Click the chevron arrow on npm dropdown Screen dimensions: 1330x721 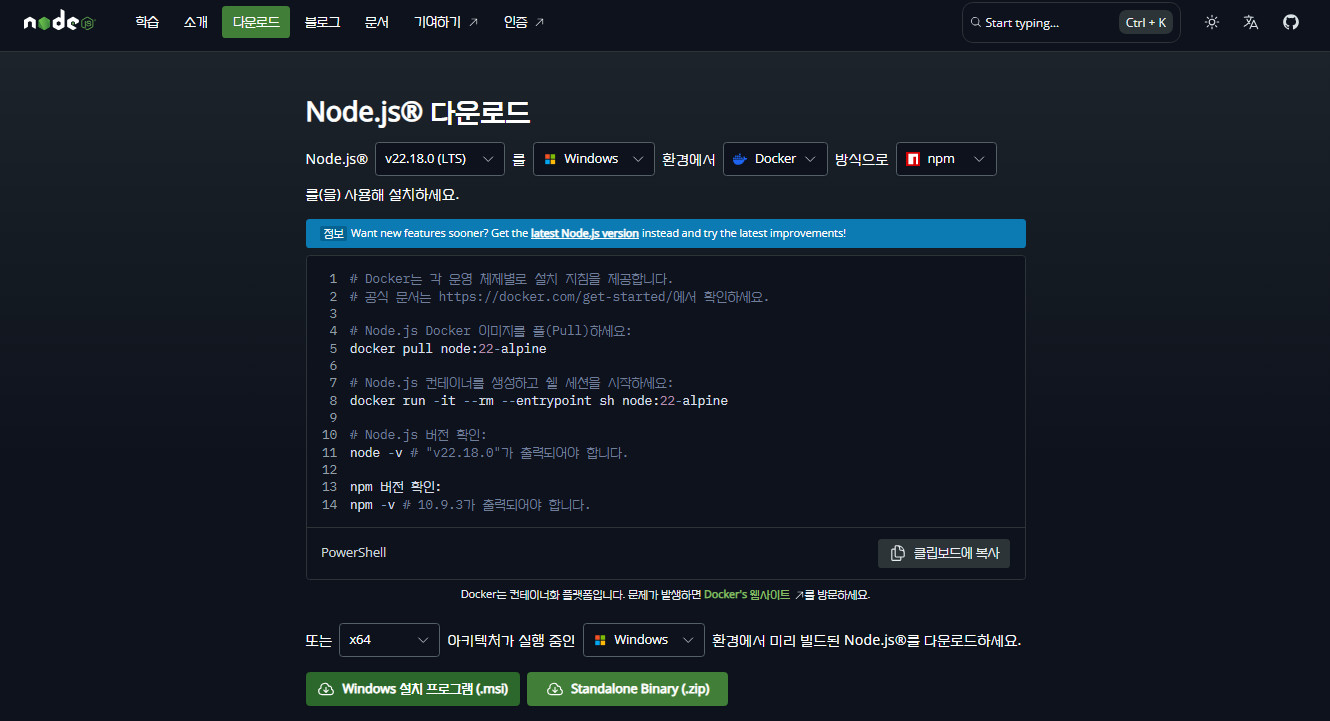tap(979, 159)
